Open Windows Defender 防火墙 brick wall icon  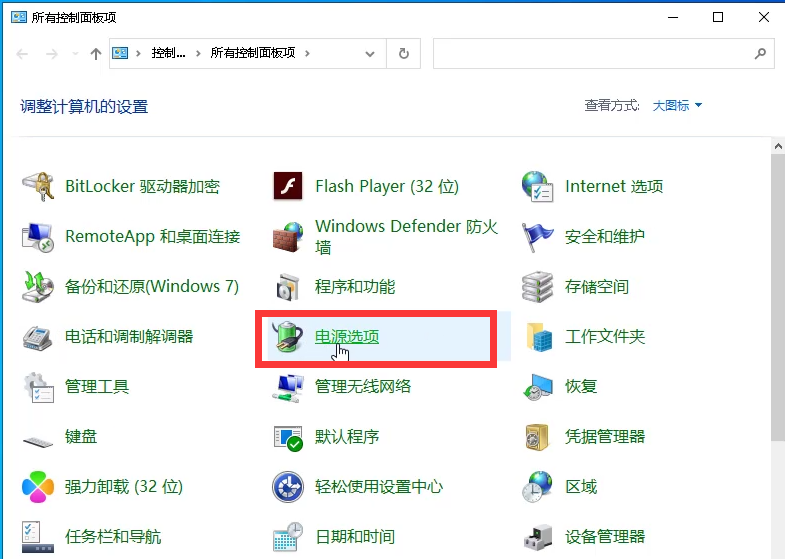288,237
